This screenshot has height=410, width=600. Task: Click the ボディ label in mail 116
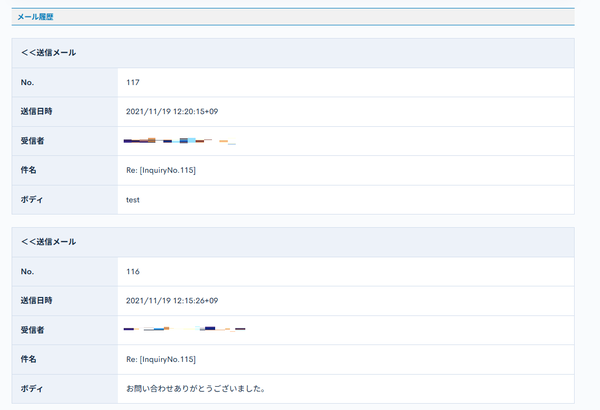[x=32, y=389]
